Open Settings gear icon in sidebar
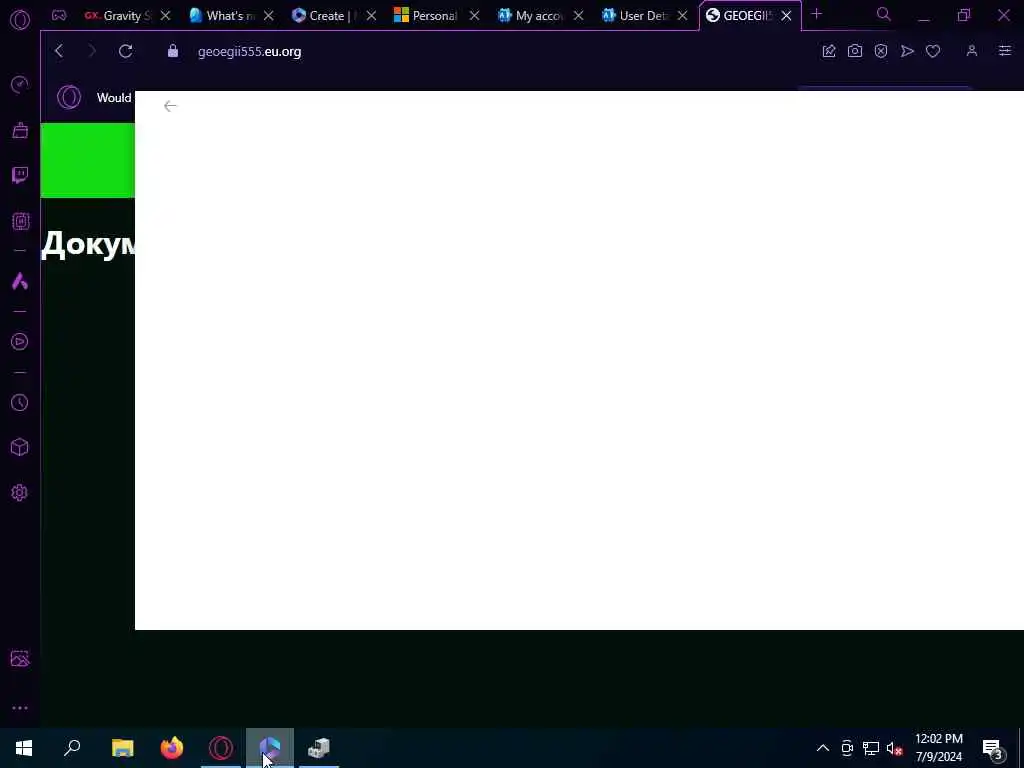 [x=20, y=492]
